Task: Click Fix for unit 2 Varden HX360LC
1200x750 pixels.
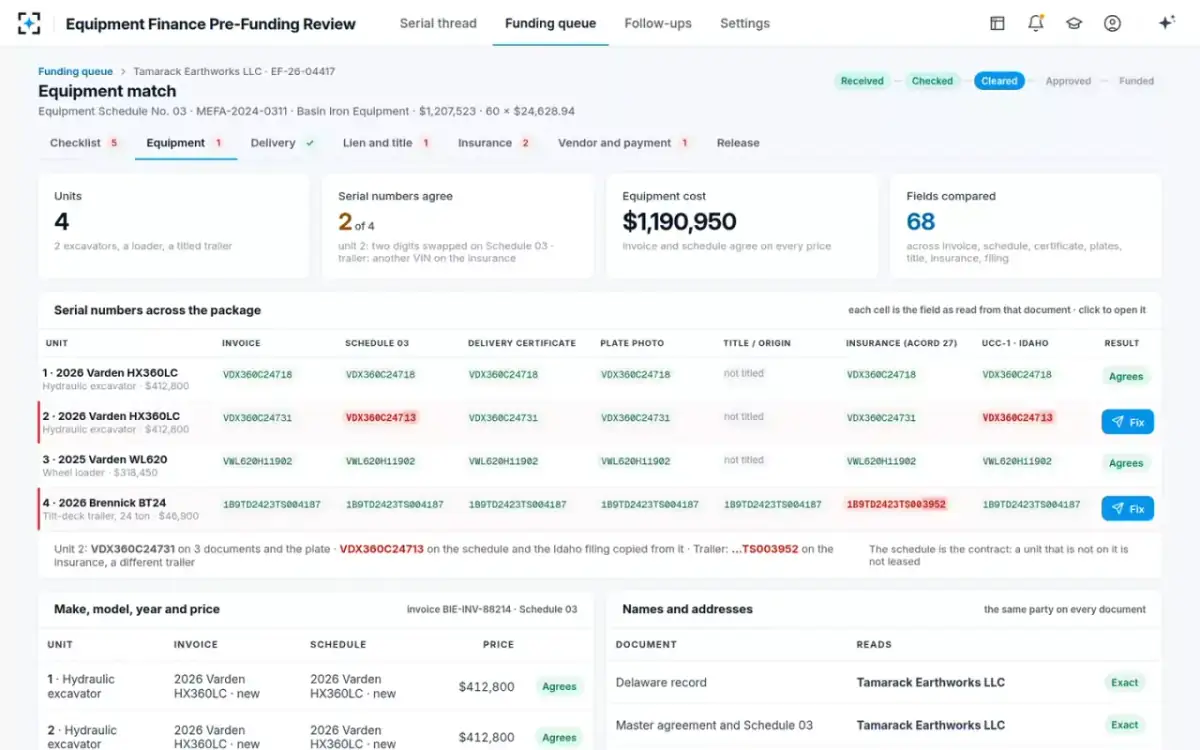Action: click(x=1127, y=422)
